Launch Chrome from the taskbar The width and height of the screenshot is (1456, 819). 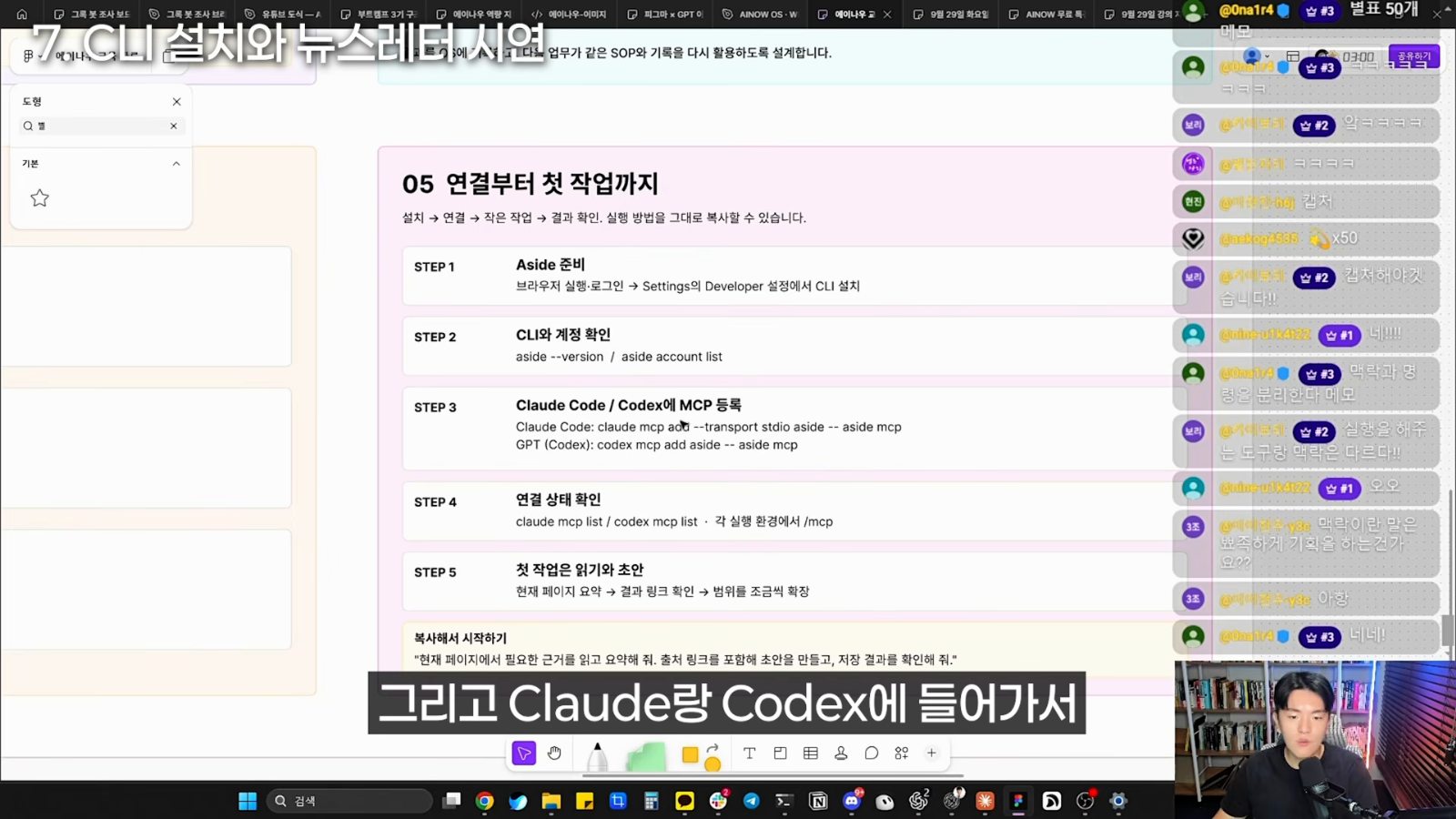484,801
